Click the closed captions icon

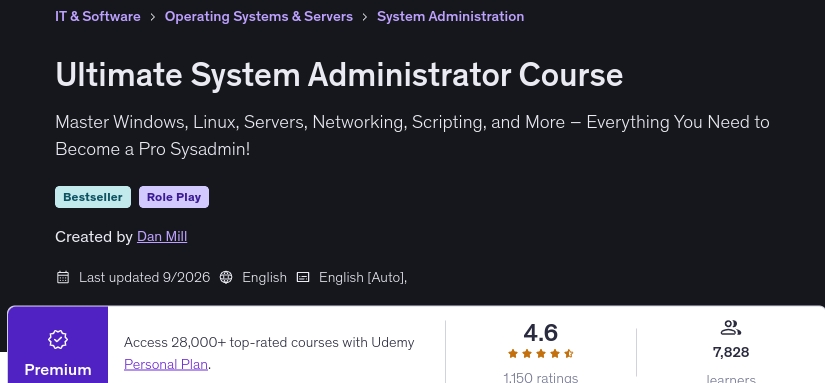pyautogui.click(x=303, y=277)
